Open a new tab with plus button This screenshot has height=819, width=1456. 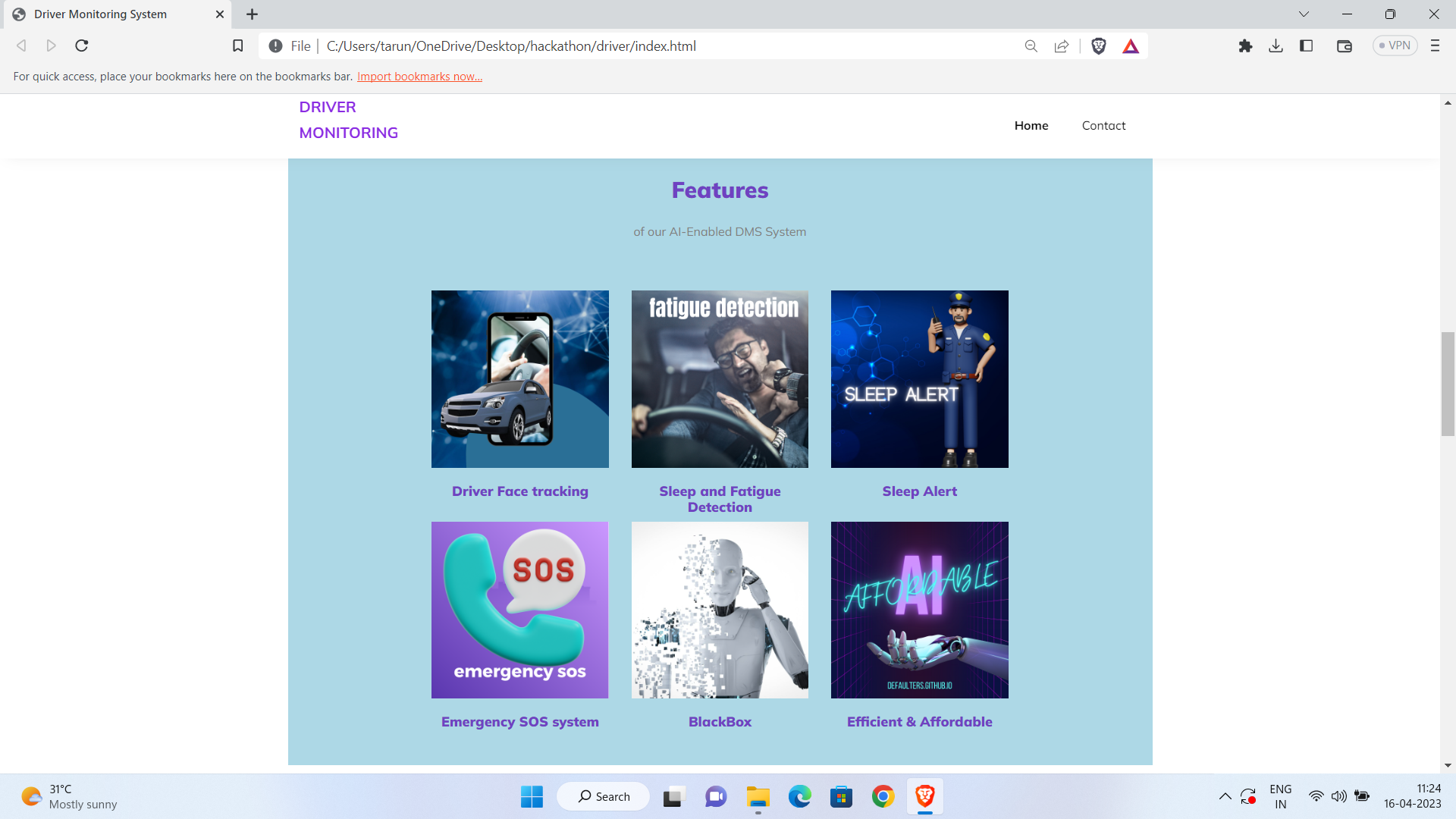tap(253, 14)
